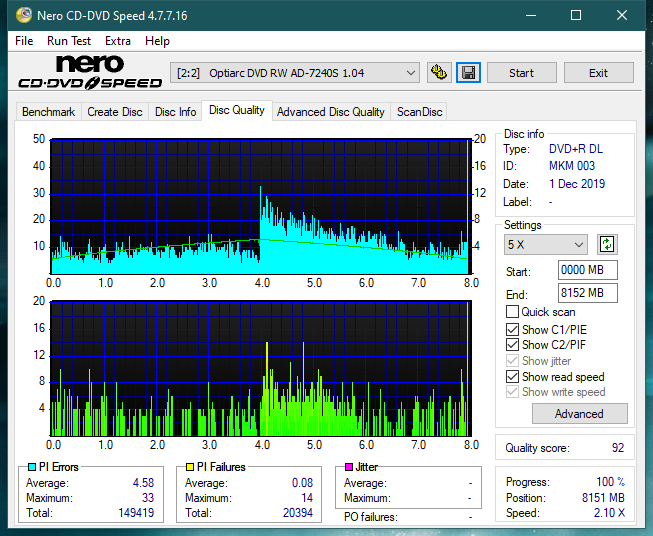
Task: Minimize the Nero CD-DVD Speed window
Action: (531, 15)
